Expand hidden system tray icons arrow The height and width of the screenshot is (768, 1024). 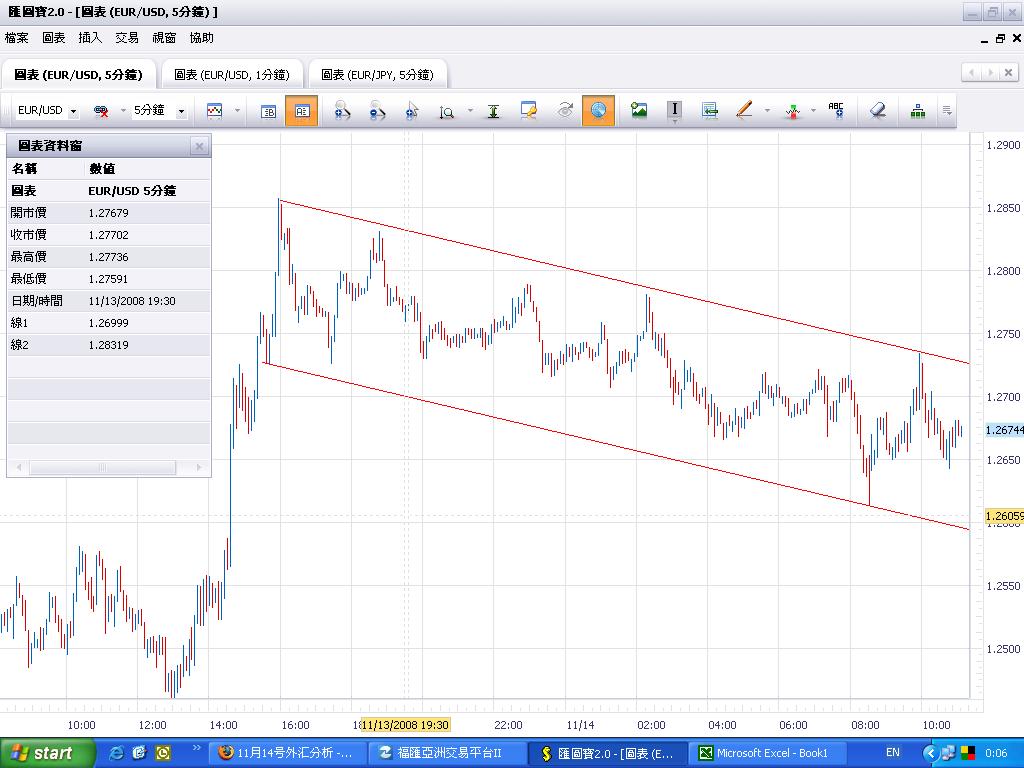tap(929, 754)
